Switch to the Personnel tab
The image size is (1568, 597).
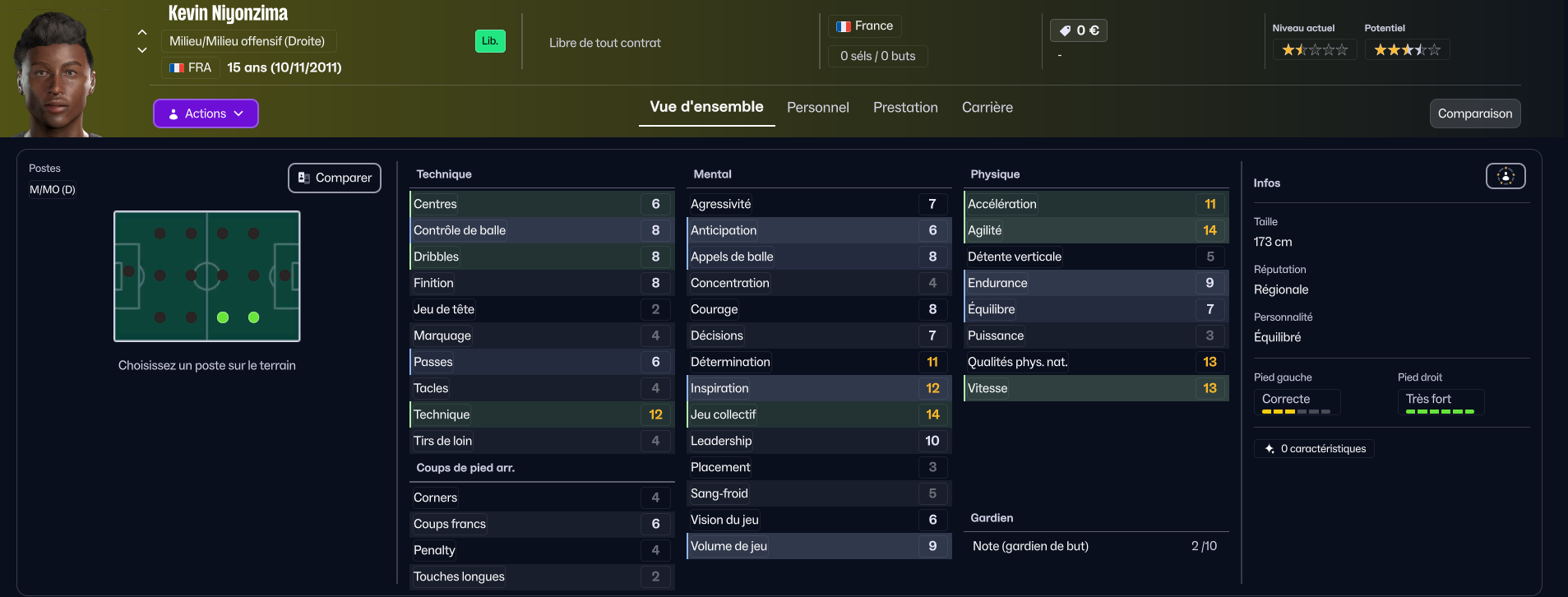point(817,108)
